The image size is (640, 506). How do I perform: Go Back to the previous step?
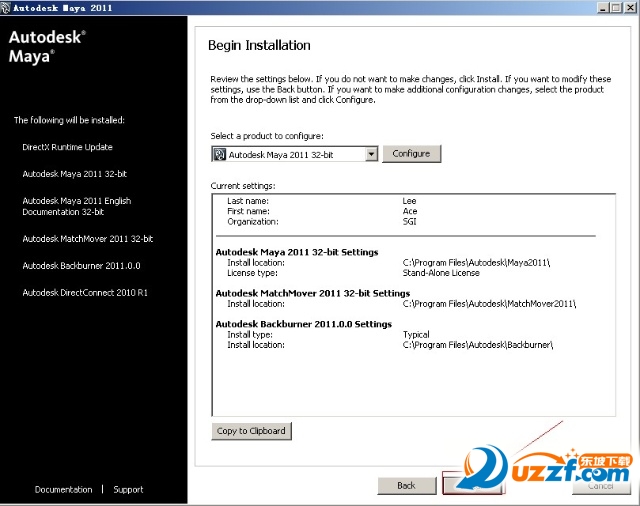click(x=407, y=486)
